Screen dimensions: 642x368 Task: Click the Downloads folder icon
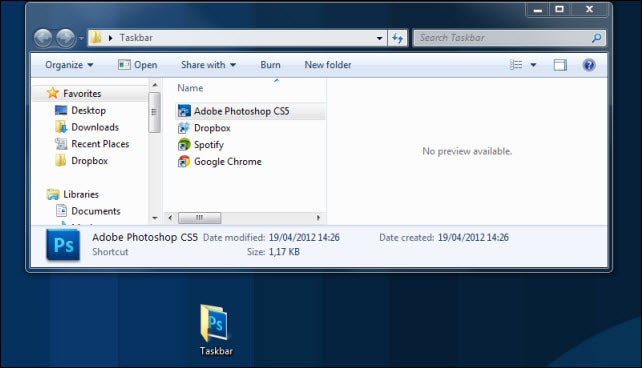coord(61,127)
